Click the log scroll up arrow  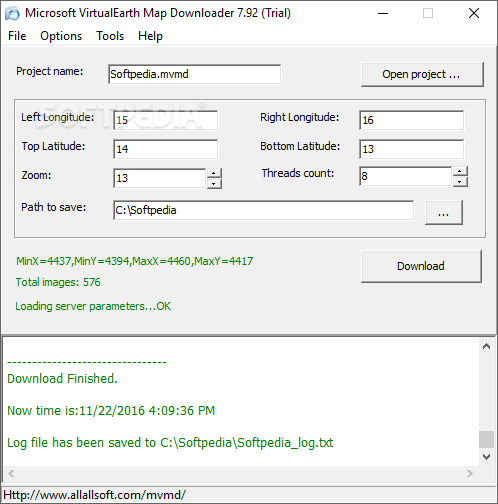click(x=486, y=346)
